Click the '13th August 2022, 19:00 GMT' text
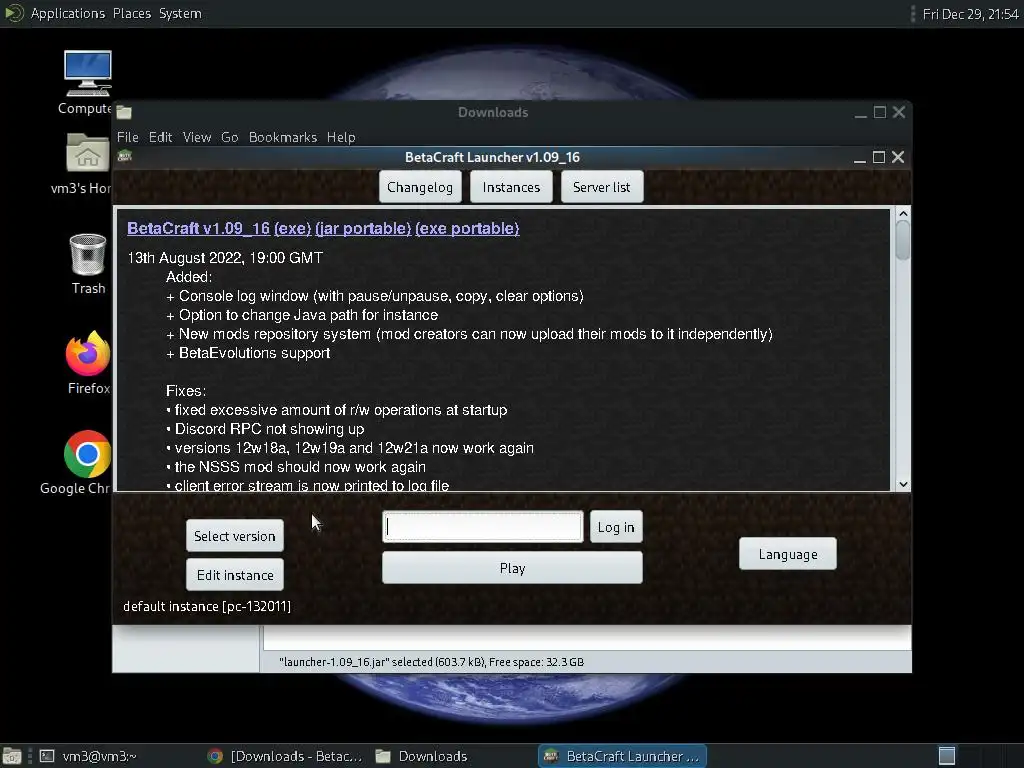The image size is (1024, 768). coord(225,258)
